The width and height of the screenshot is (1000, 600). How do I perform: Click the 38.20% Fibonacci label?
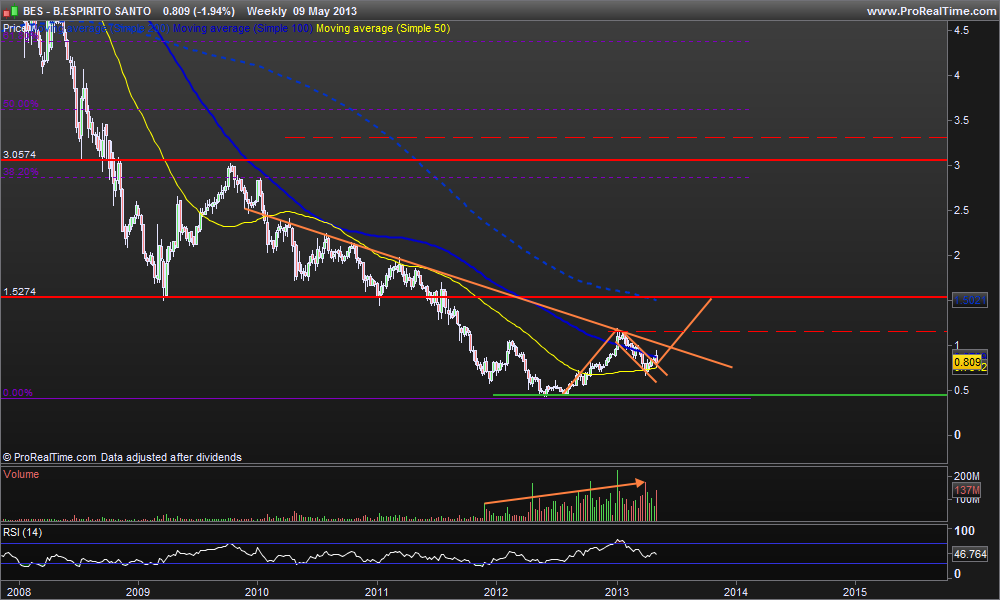click(20, 172)
